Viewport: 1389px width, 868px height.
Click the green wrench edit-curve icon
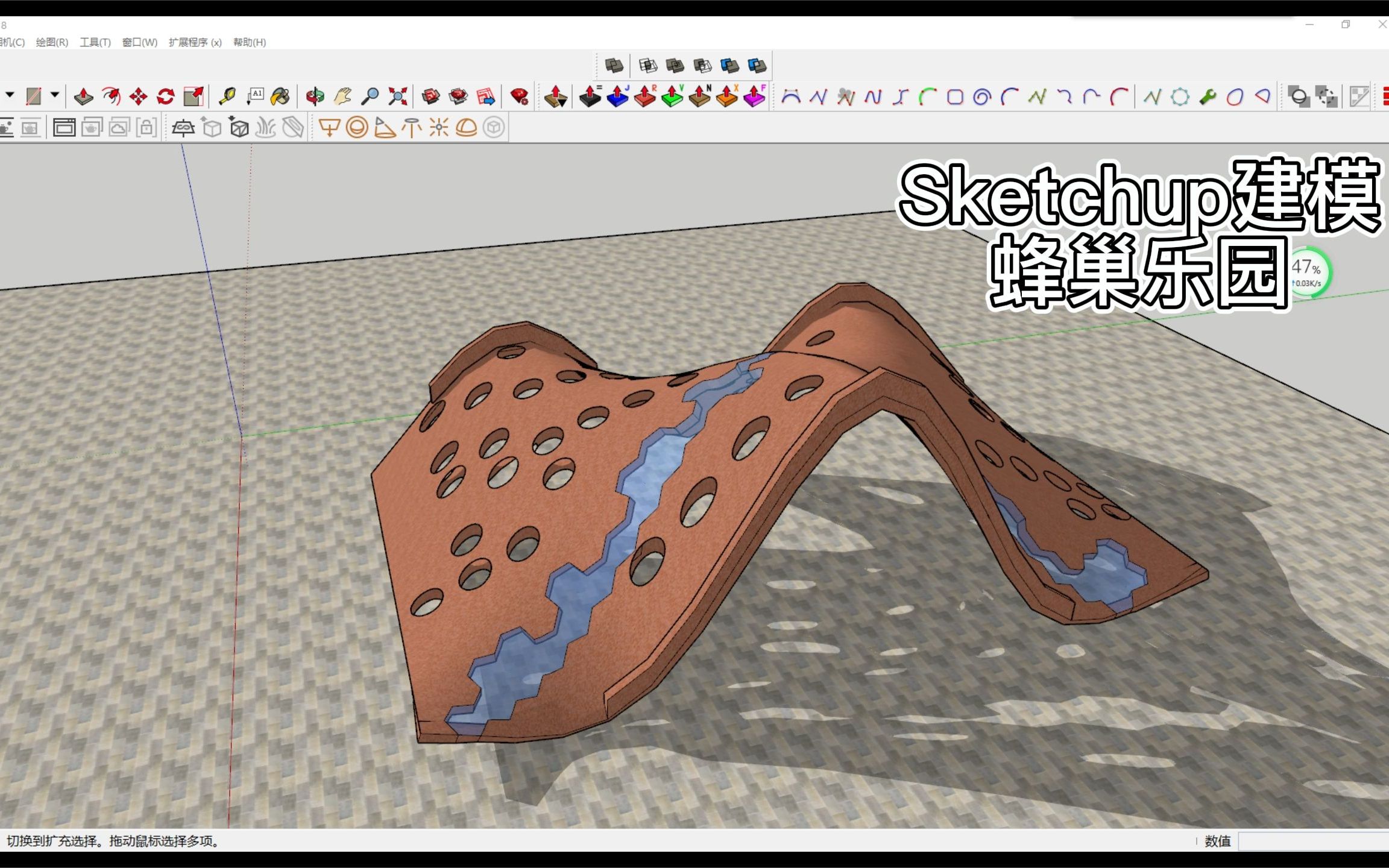1208,96
